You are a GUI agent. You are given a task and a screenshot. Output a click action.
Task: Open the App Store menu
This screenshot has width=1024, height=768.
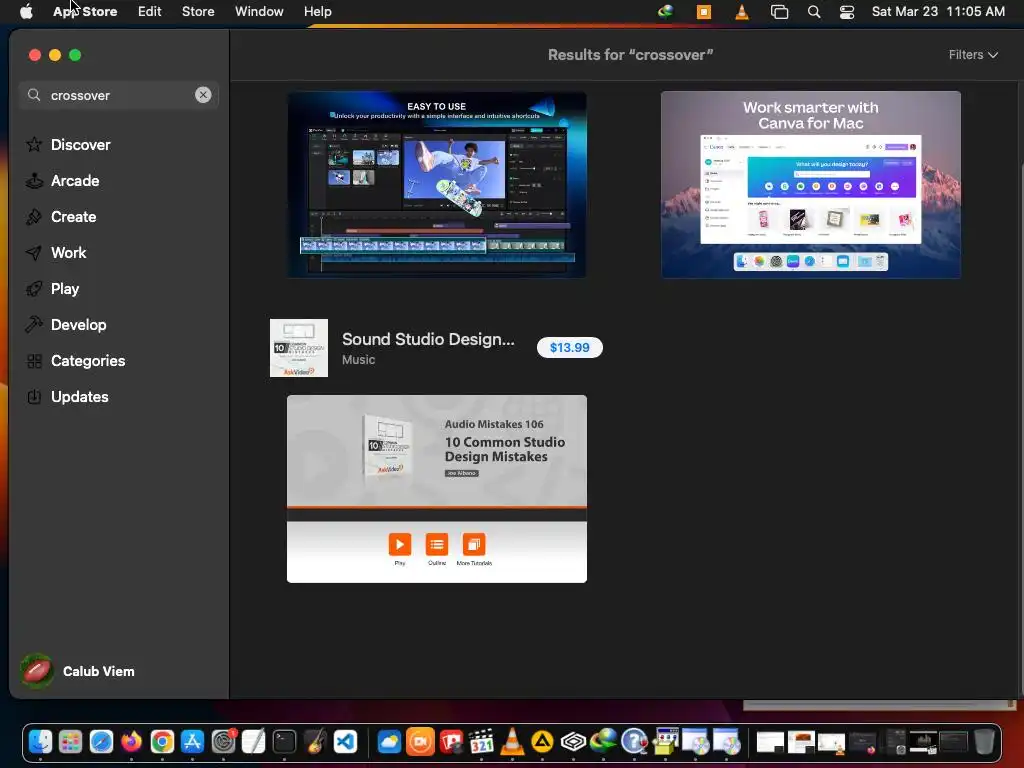point(86,12)
